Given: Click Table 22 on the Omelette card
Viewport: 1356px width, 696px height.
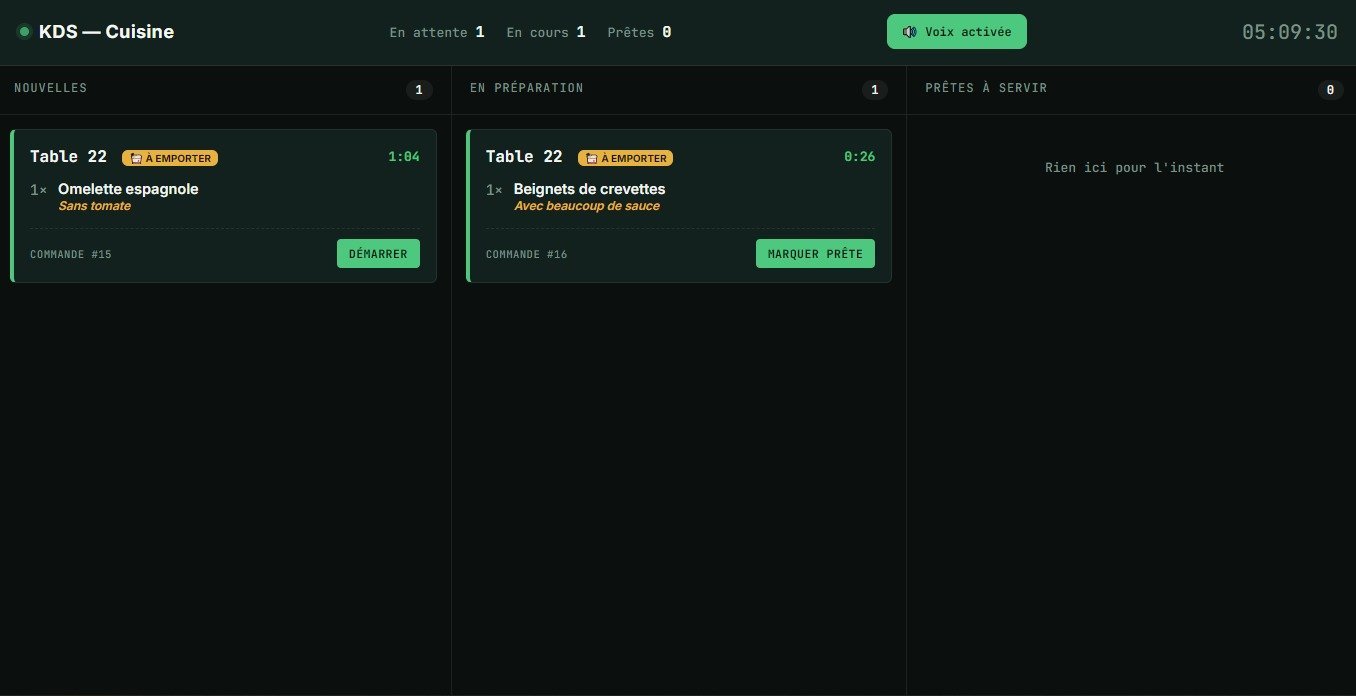Looking at the screenshot, I should pos(68,157).
